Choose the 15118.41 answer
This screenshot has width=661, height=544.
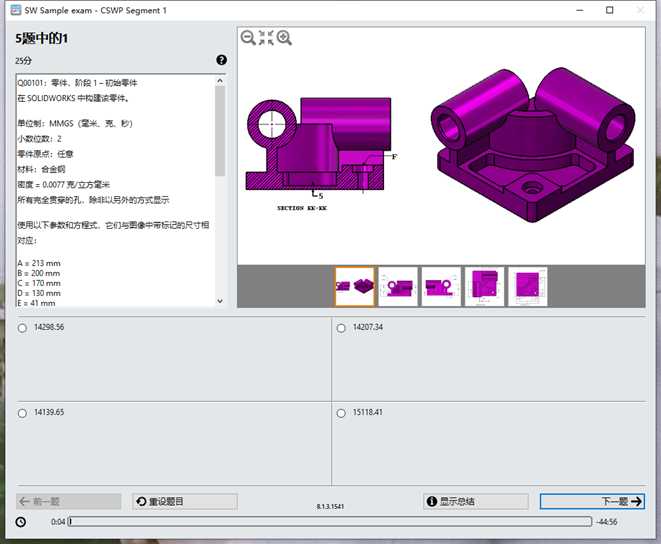(342, 412)
